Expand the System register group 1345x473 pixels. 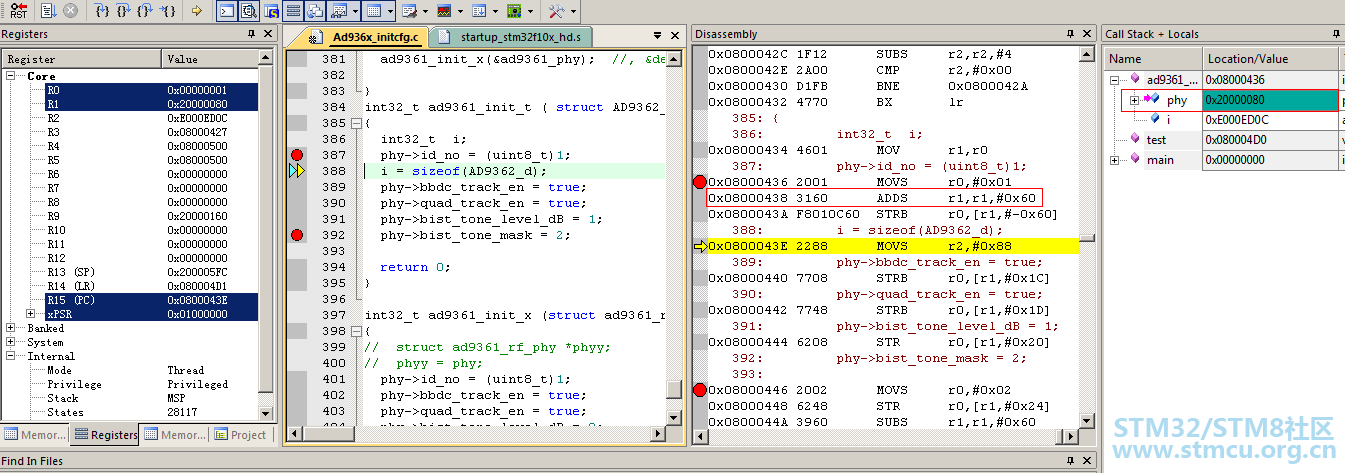point(11,342)
